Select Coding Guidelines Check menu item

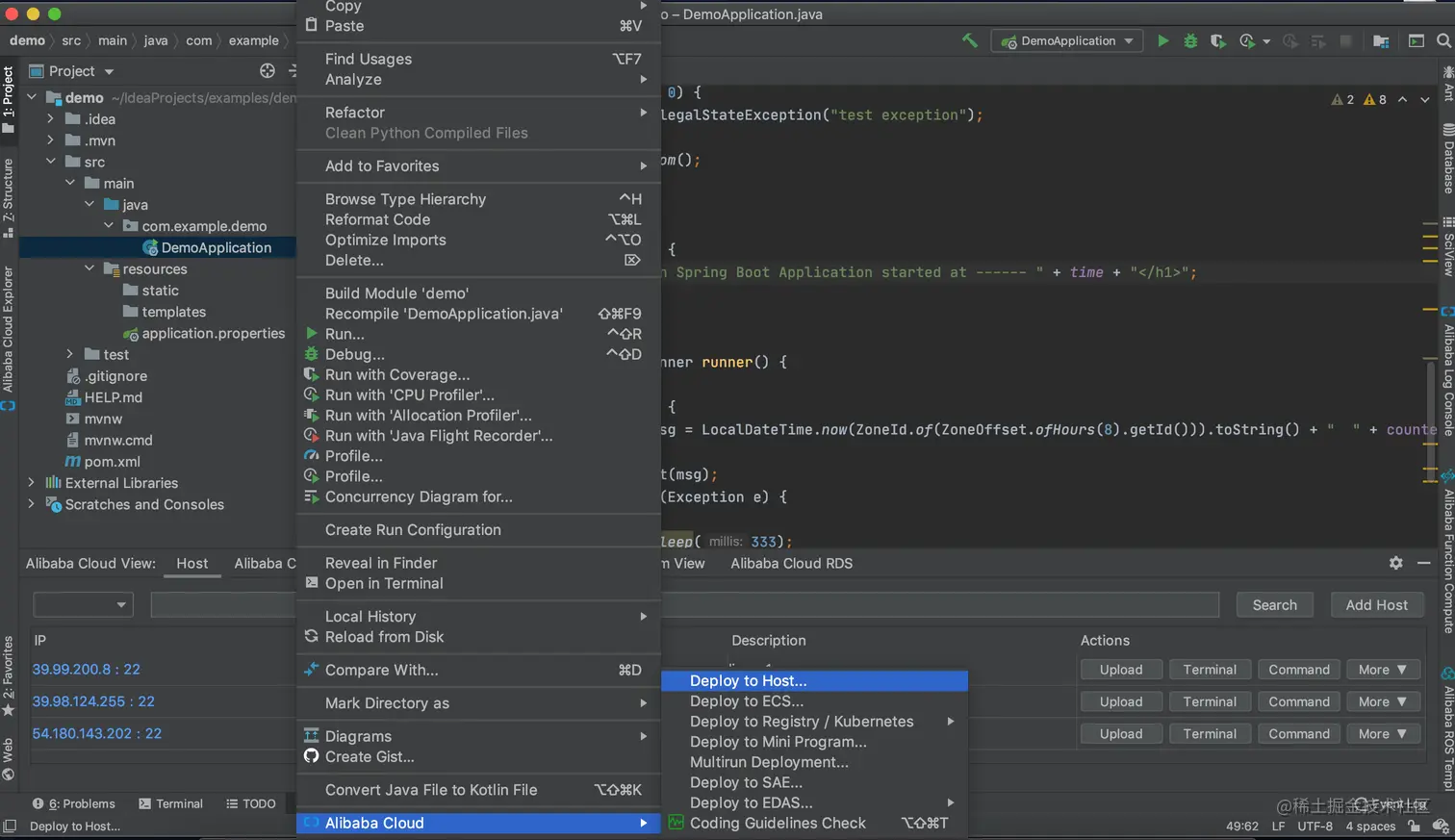coord(814,823)
